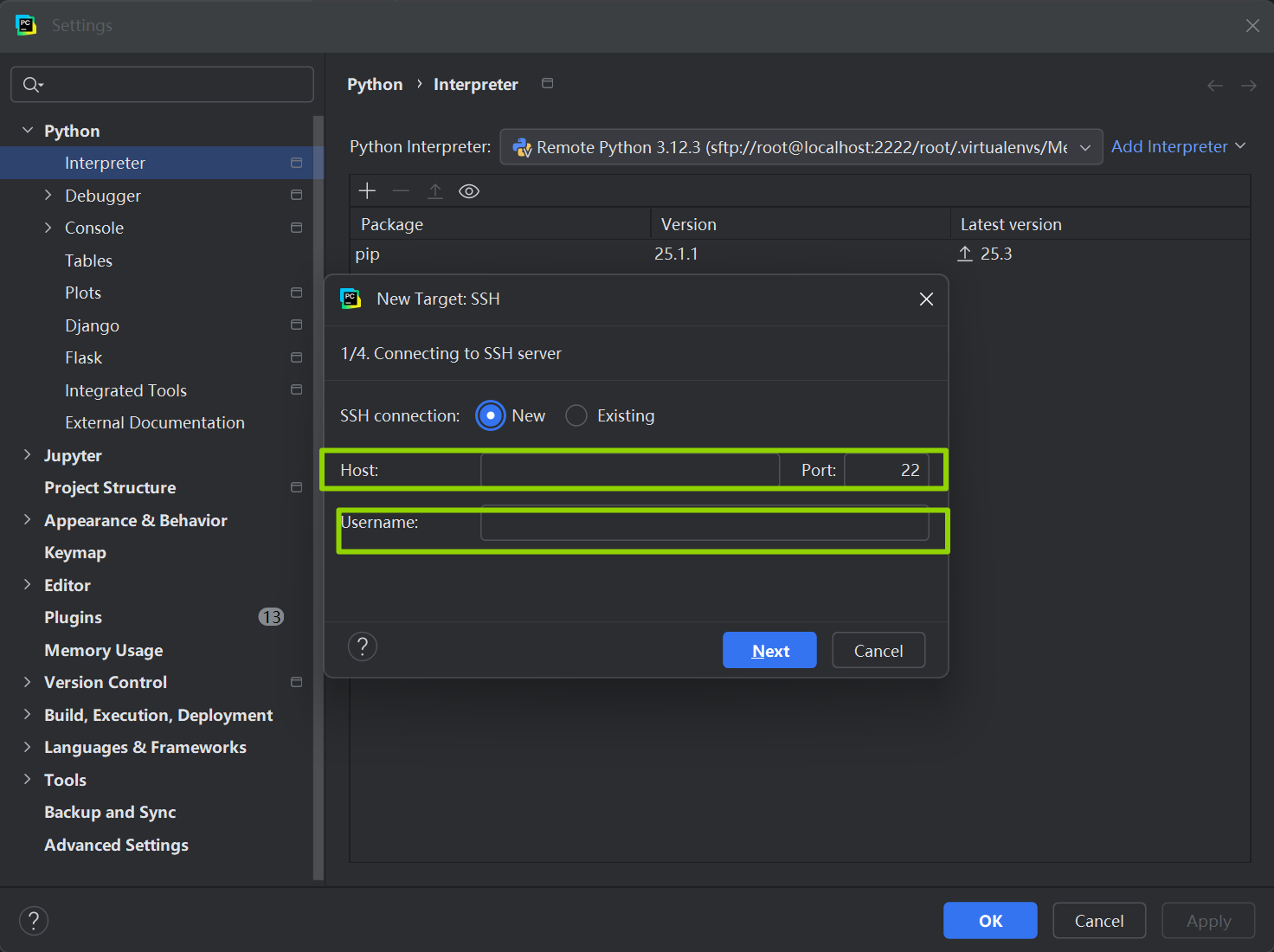Open the Memory Usage settings page
1274x952 pixels.
104,650
